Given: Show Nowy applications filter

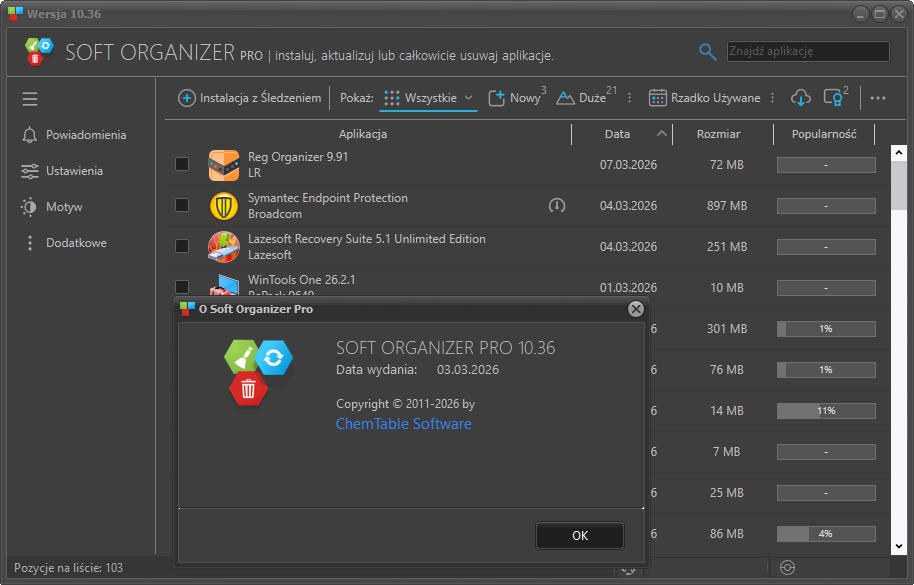Looking at the screenshot, I should 516,98.
